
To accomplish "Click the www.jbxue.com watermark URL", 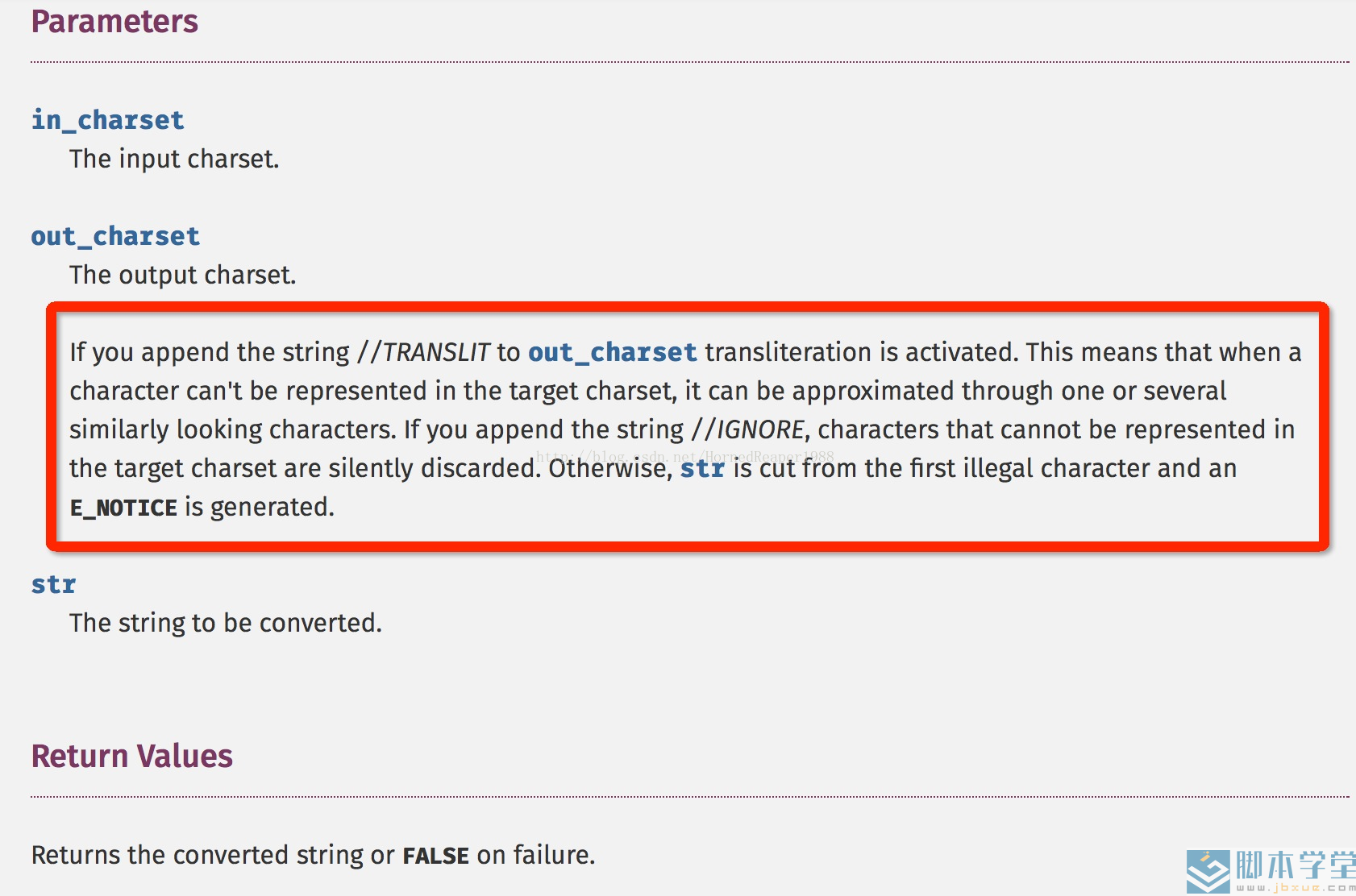I will click(1296, 887).
